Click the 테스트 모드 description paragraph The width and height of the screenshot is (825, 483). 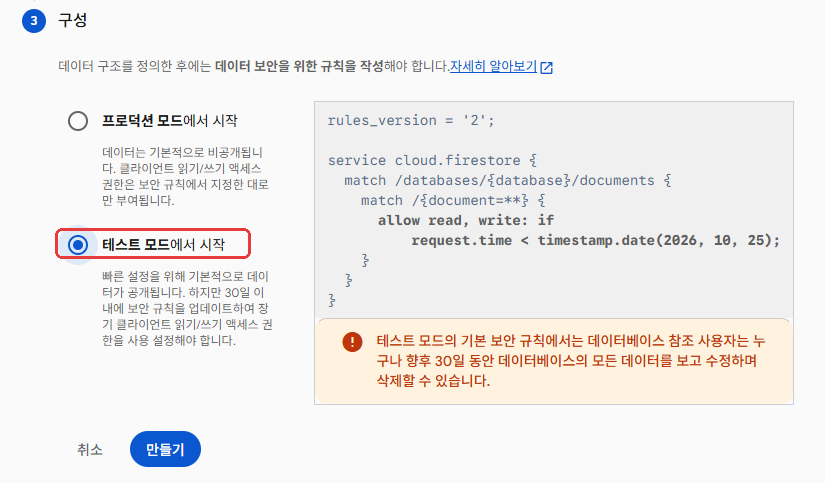pos(187,308)
